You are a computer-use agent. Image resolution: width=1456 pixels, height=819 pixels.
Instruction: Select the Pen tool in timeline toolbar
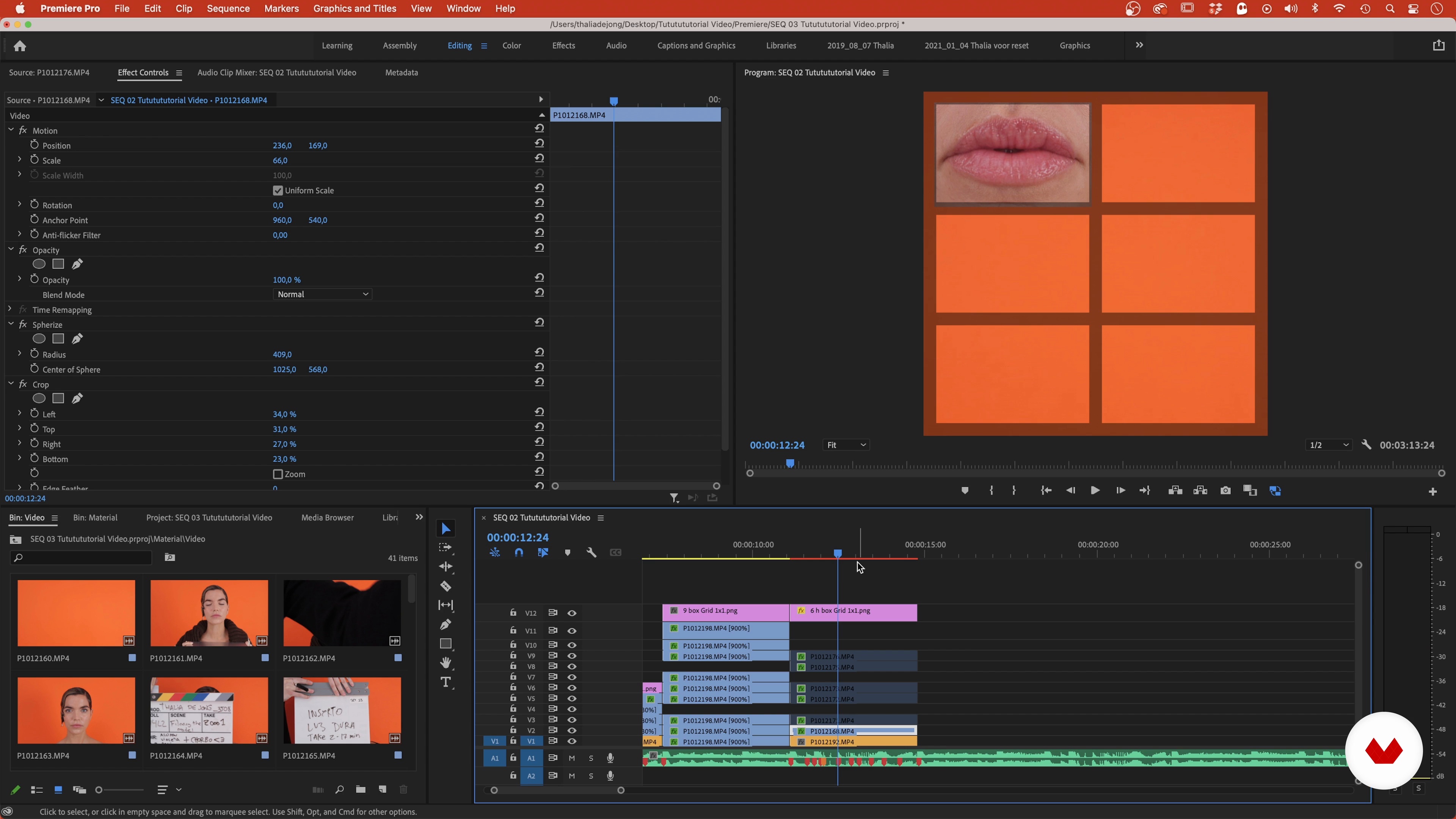pos(446,624)
